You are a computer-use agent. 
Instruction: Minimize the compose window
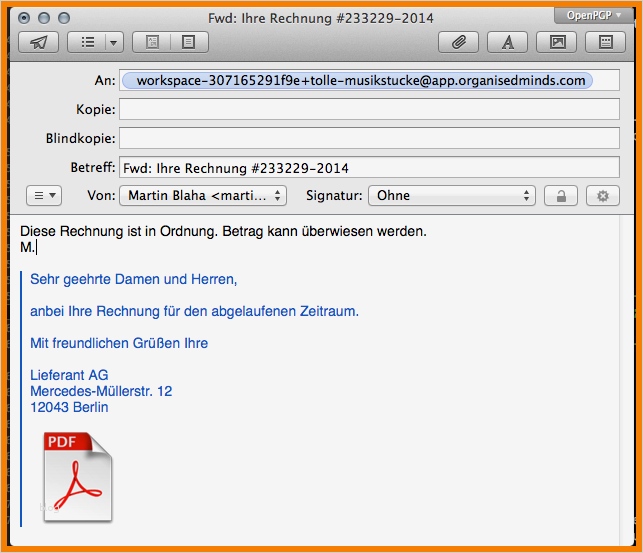(x=44, y=18)
